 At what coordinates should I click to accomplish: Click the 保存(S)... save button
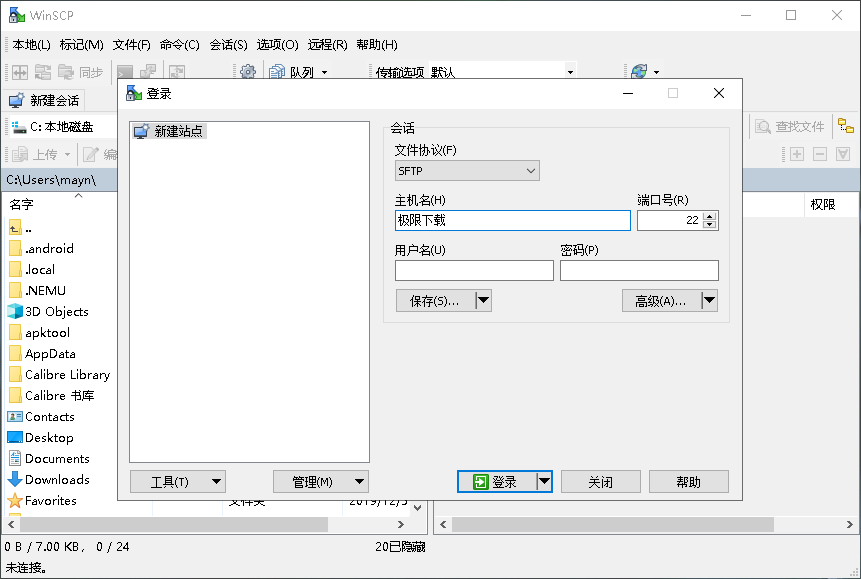(435, 301)
